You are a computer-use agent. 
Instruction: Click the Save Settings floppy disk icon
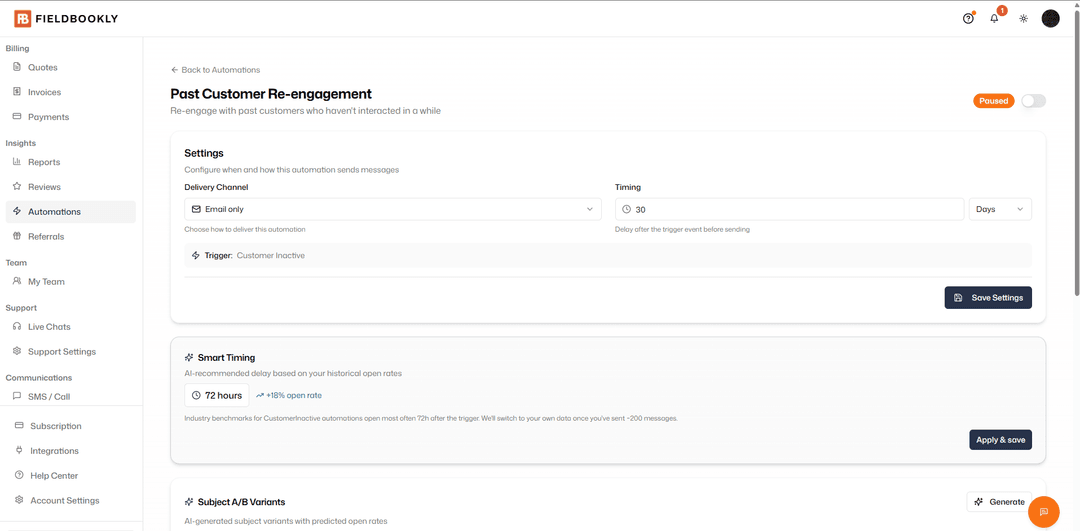pyautogui.click(x=957, y=298)
